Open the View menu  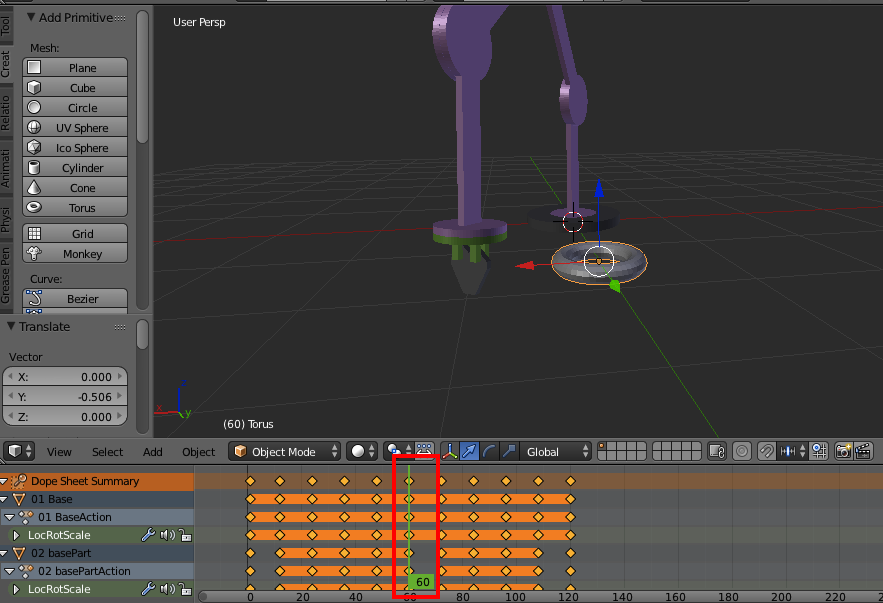click(59, 452)
